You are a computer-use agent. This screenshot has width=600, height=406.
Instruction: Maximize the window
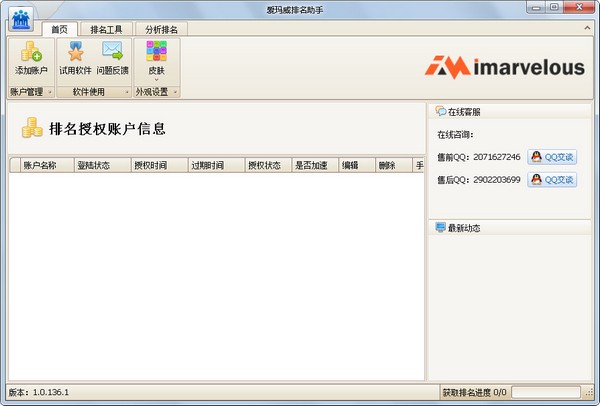554,7
